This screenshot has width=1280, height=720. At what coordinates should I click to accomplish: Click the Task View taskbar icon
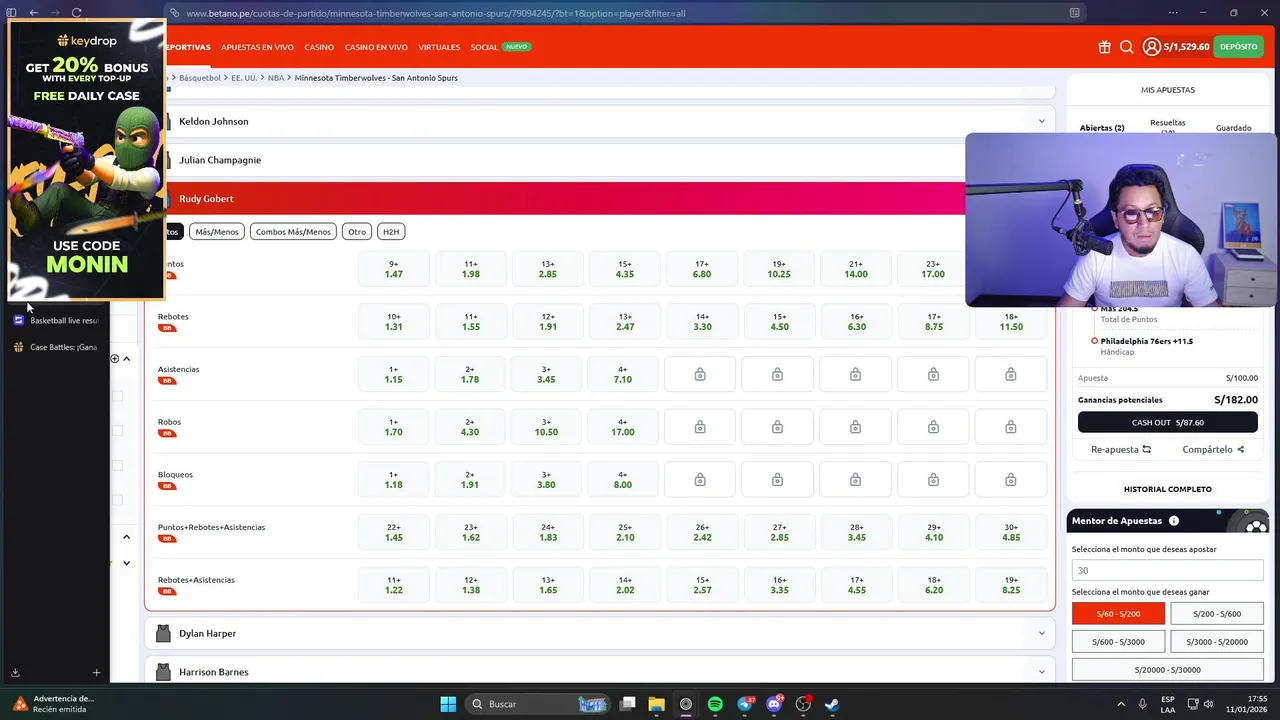628,704
